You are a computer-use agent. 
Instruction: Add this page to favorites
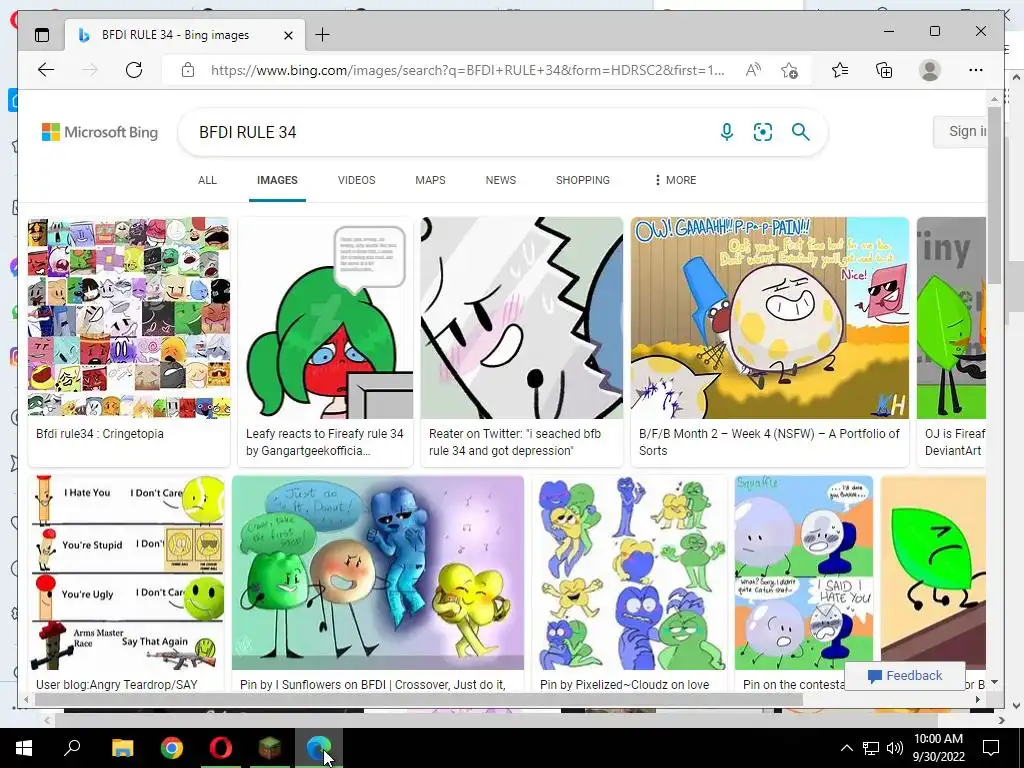789,70
